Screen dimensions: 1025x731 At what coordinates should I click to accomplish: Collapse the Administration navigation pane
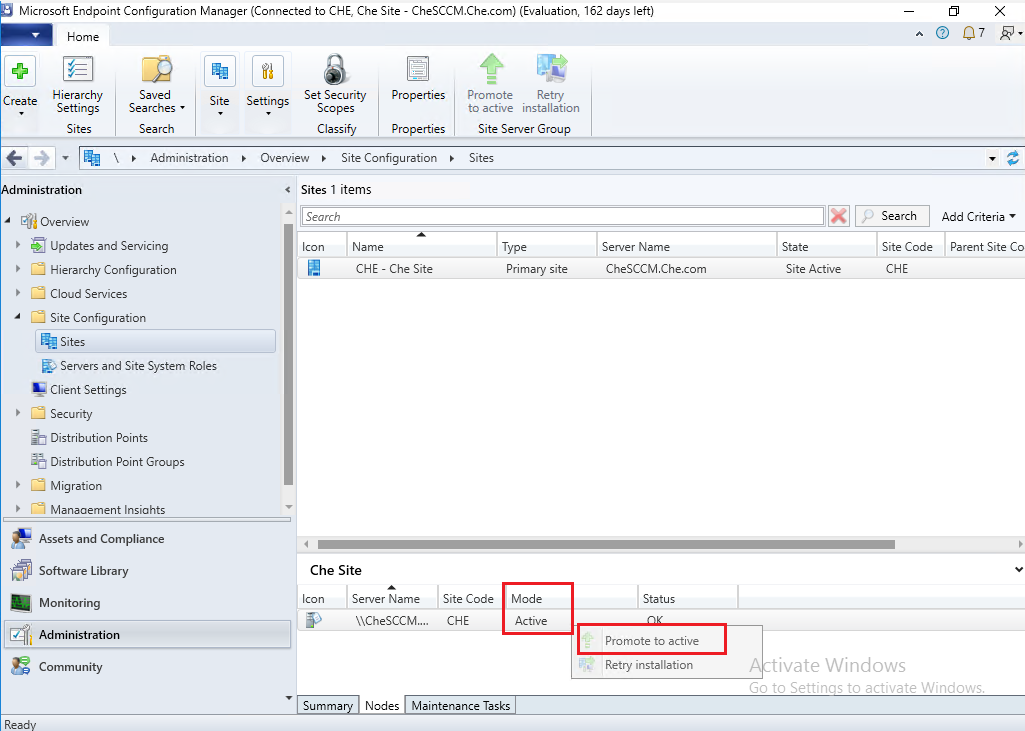point(288,190)
